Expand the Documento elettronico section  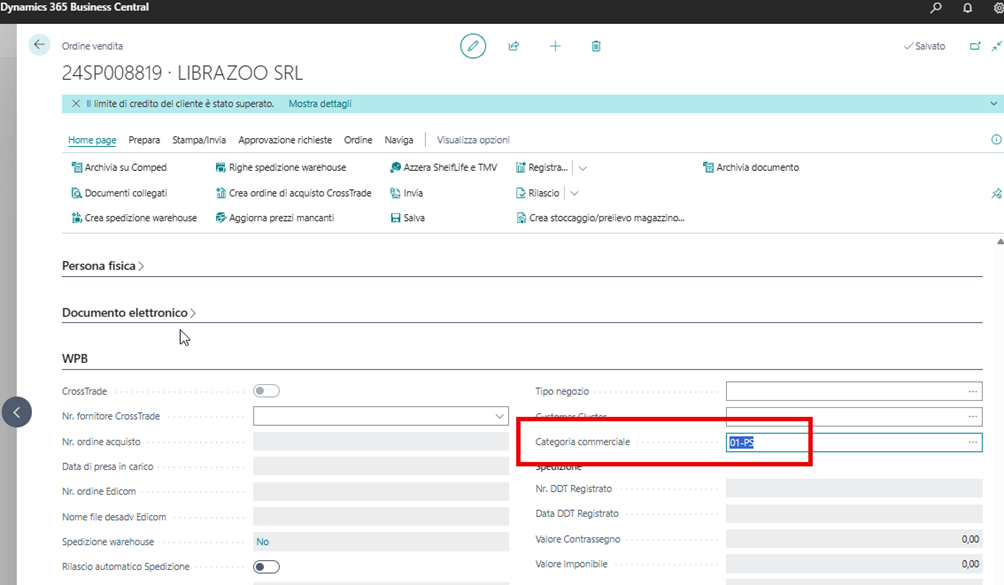coord(129,313)
